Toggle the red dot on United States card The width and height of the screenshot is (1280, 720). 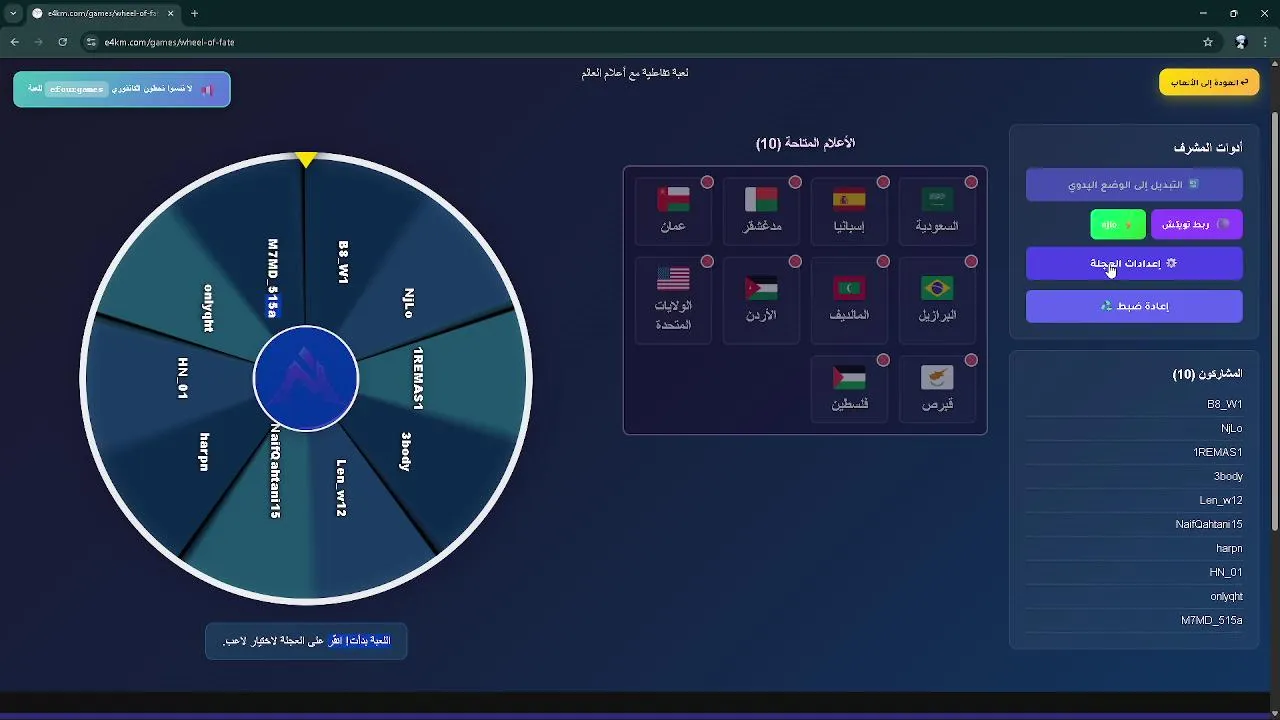pos(707,261)
